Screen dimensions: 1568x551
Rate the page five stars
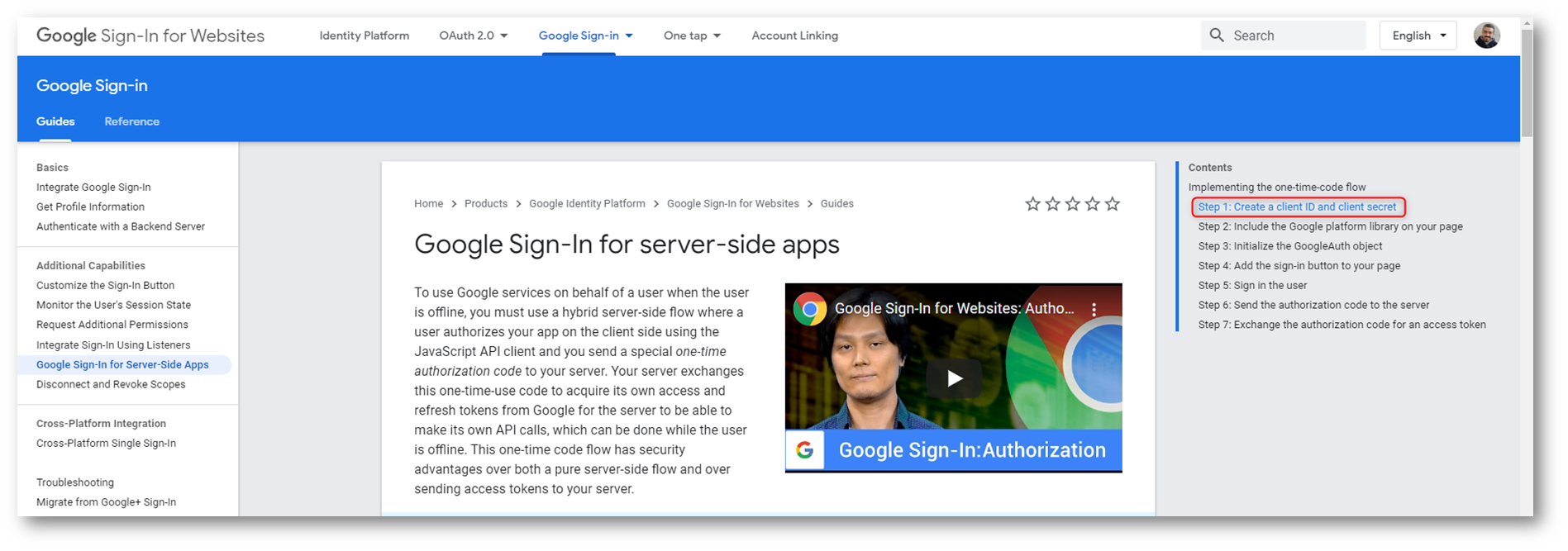[x=1113, y=204]
